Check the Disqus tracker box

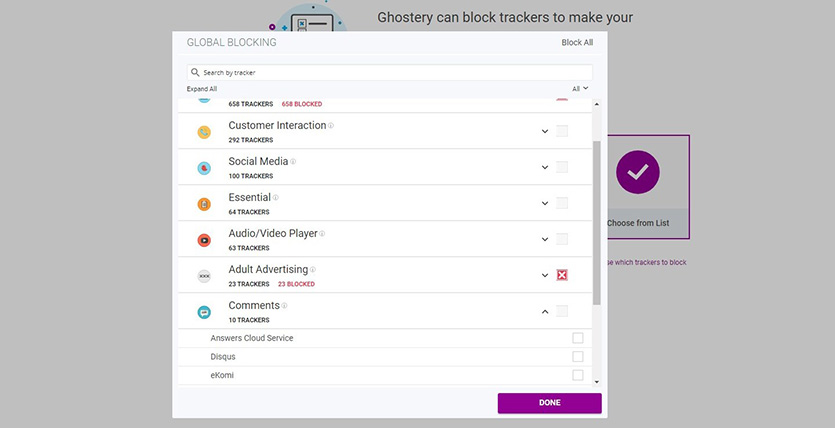coord(578,357)
